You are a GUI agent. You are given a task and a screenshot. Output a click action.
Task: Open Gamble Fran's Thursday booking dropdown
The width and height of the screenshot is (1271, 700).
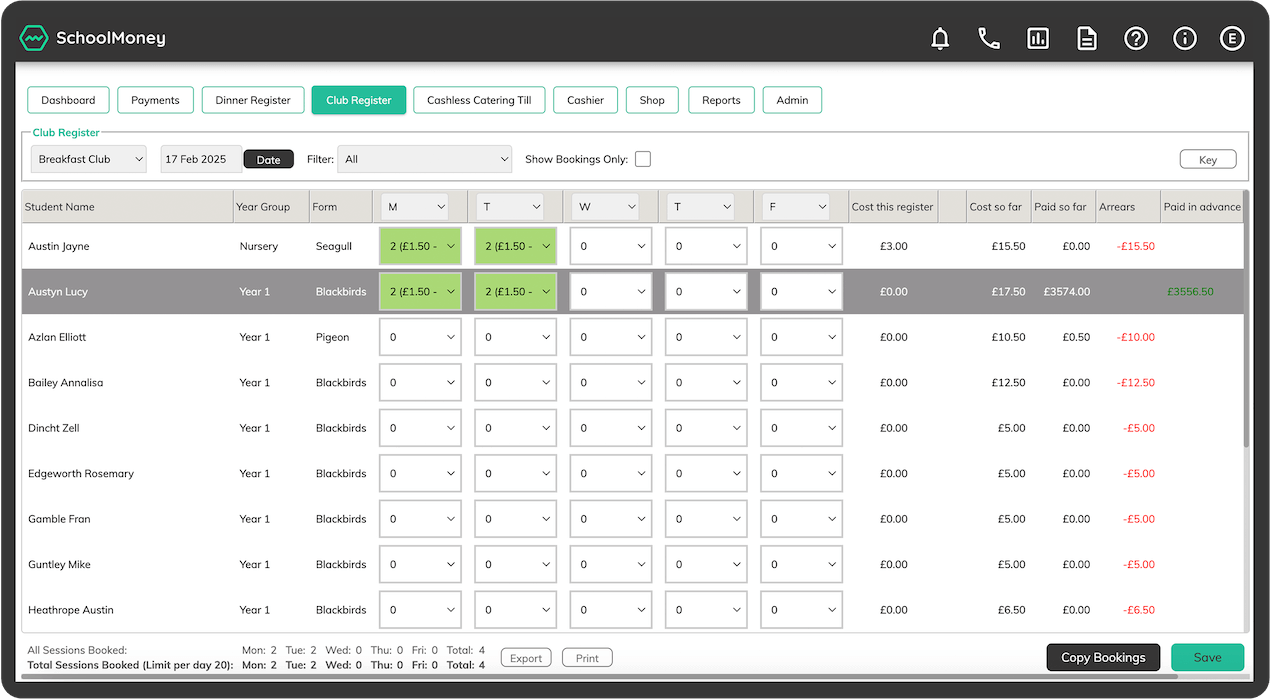(706, 519)
